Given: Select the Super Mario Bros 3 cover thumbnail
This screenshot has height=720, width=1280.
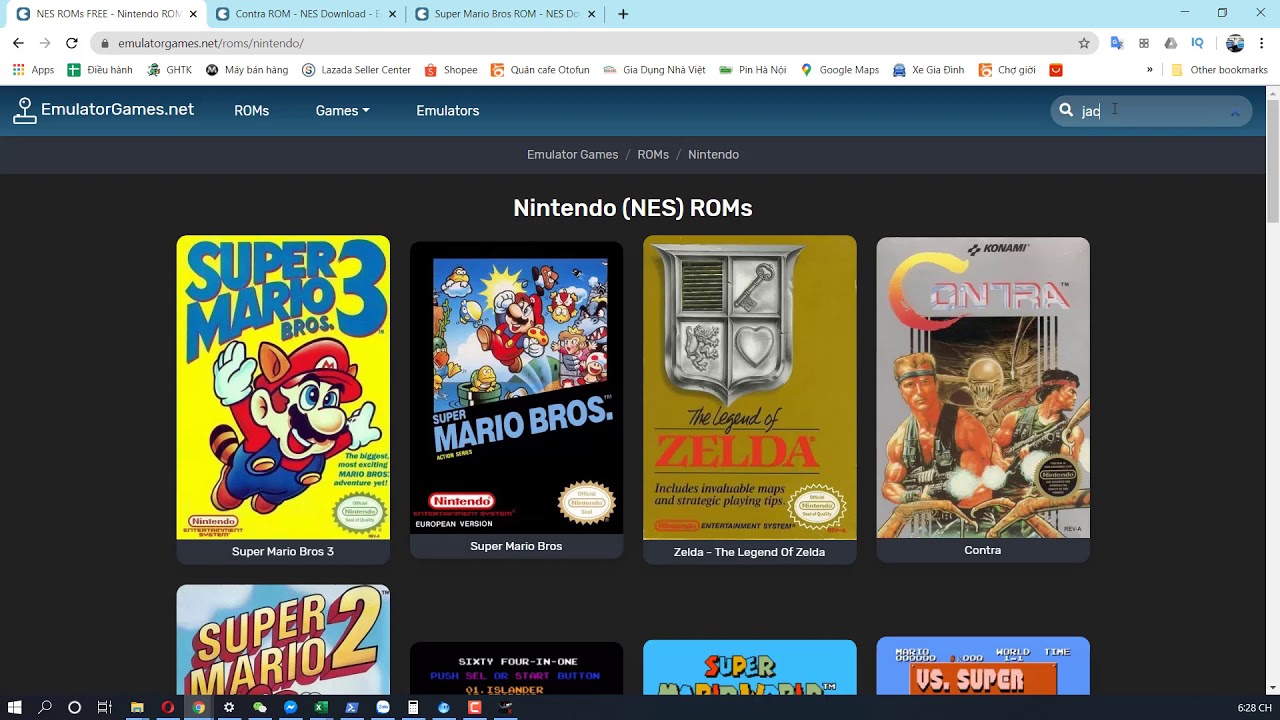Looking at the screenshot, I should coord(283,388).
